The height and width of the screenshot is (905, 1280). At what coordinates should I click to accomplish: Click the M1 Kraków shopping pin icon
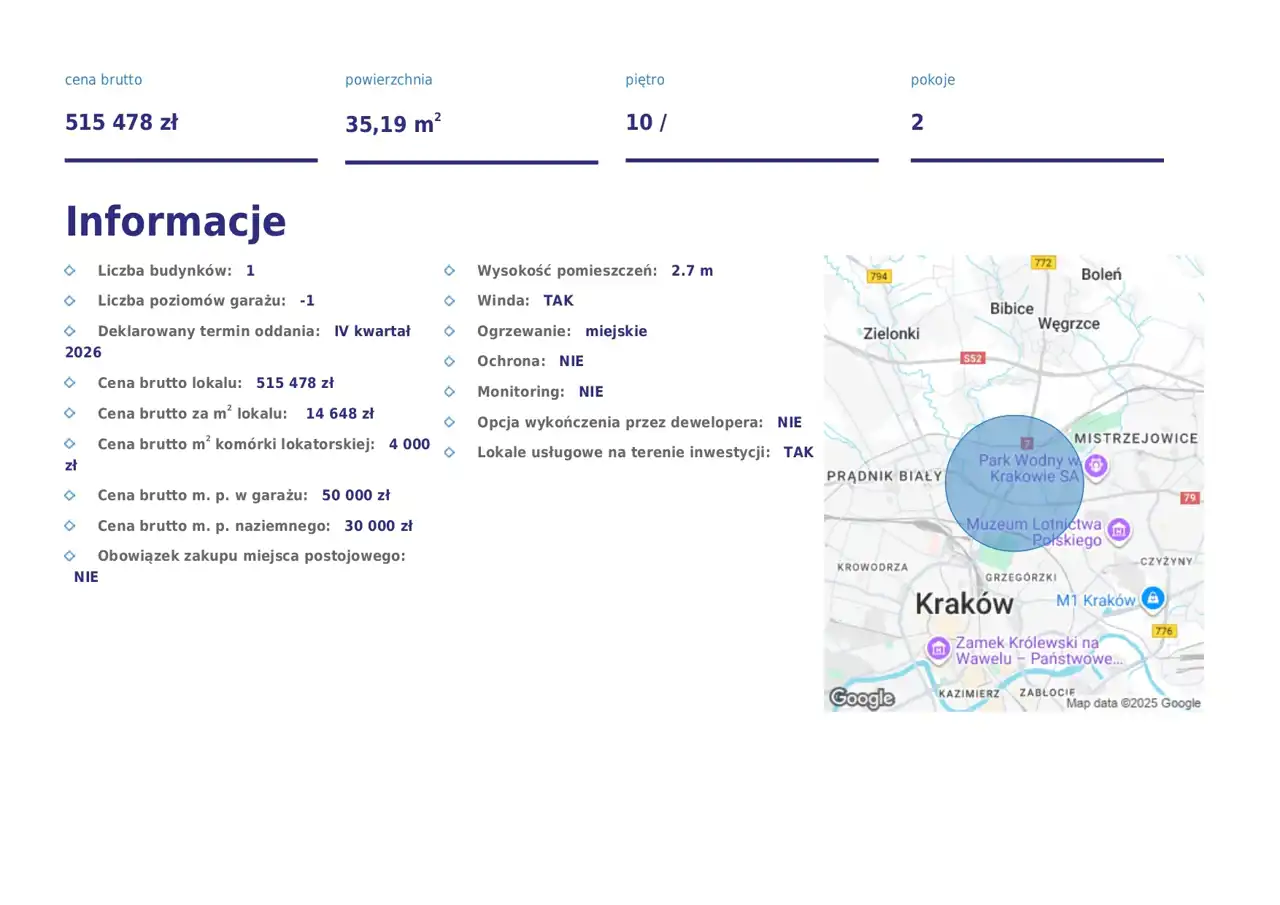coord(1153,598)
